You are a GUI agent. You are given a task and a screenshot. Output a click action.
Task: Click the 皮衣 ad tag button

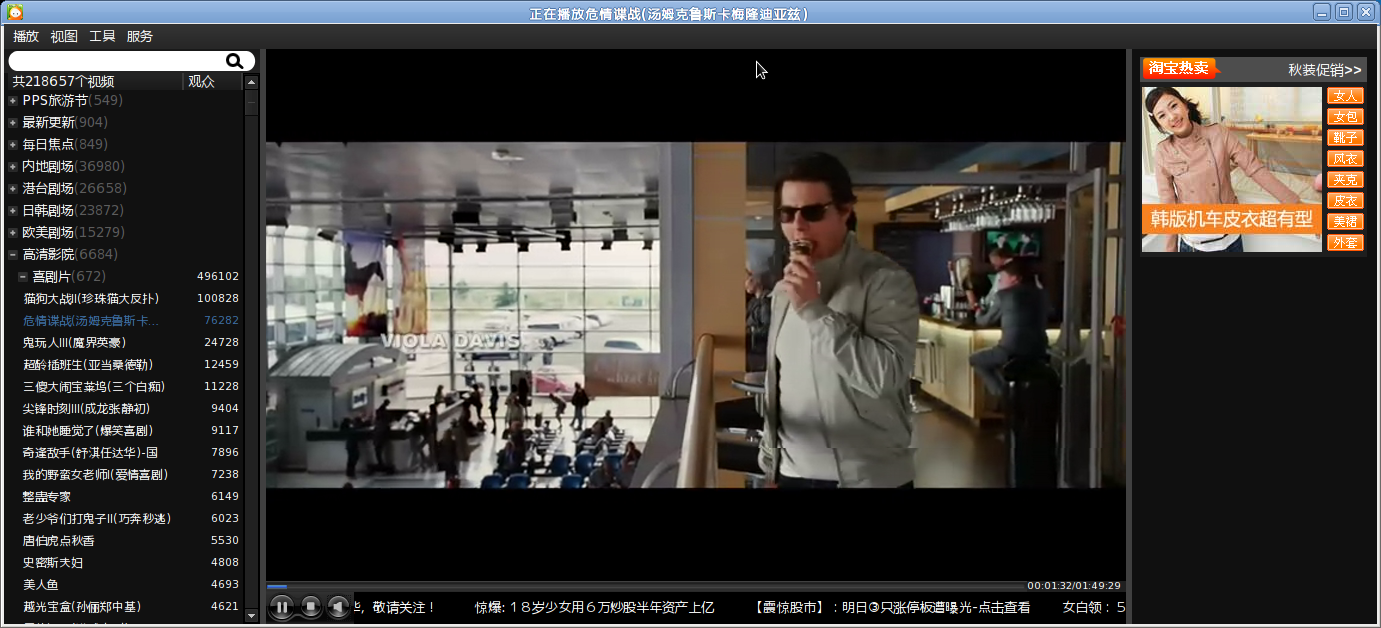coord(1345,201)
